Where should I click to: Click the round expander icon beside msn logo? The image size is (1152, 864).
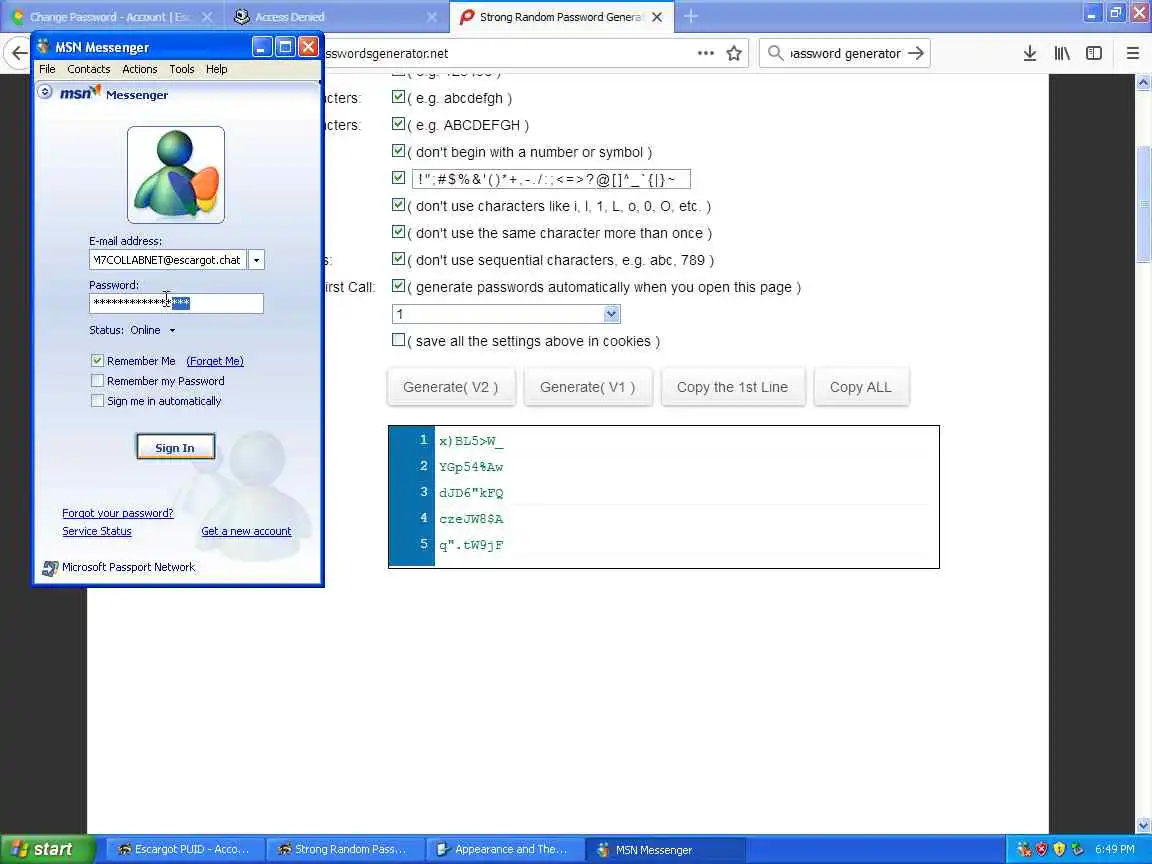click(45, 92)
